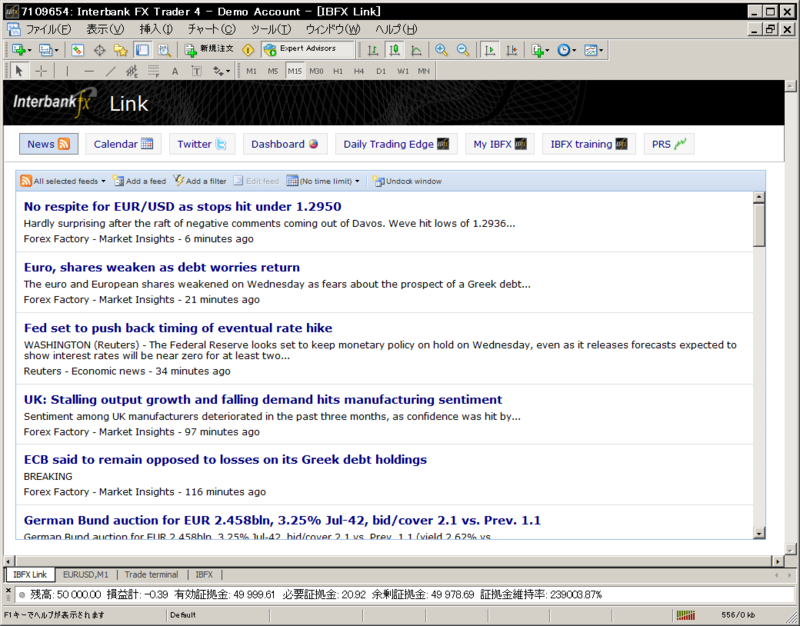Set timeframe to M5
The height and width of the screenshot is (626, 800).
273,71
